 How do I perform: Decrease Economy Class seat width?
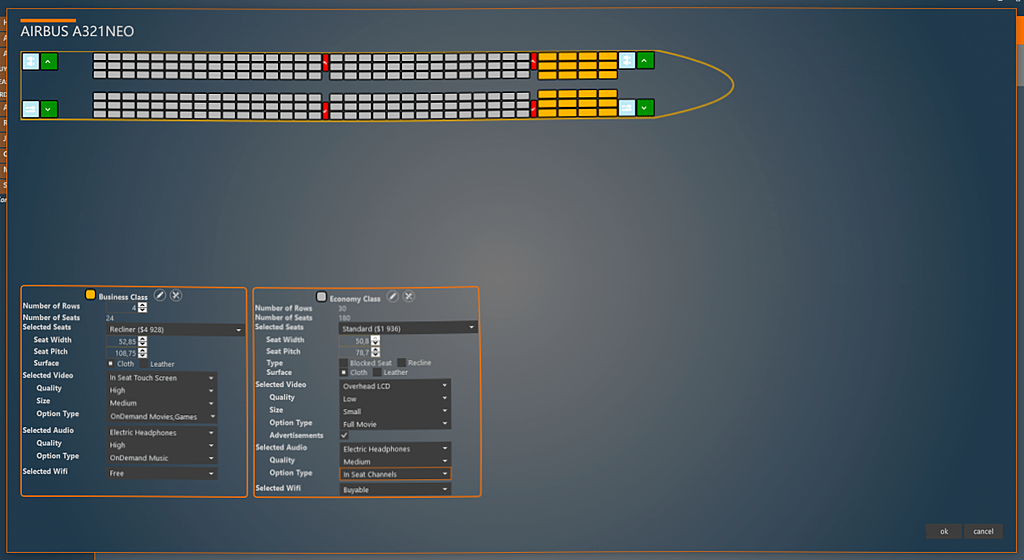click(x=376, y=343)
